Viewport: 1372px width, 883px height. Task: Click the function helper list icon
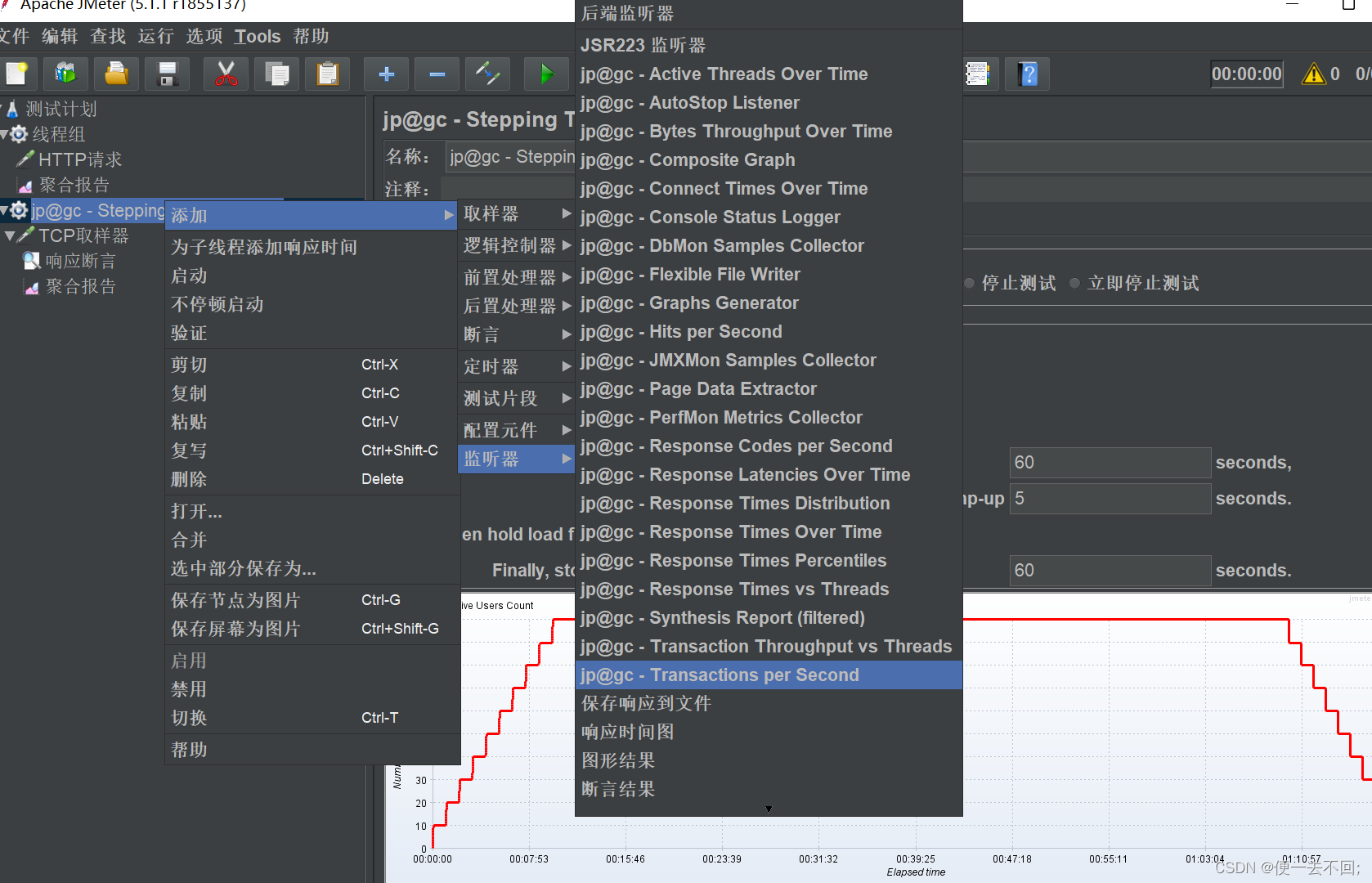coord(977,74)
